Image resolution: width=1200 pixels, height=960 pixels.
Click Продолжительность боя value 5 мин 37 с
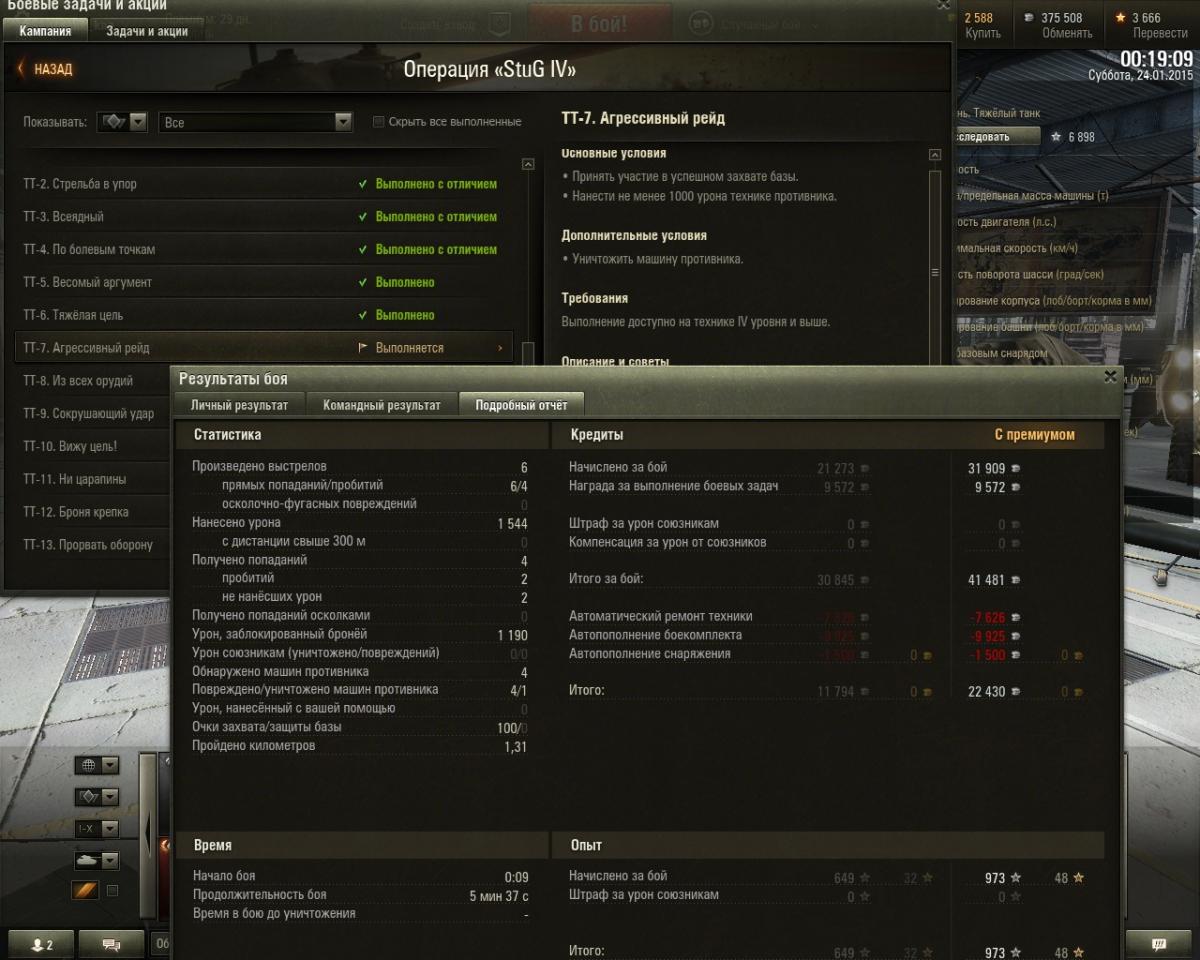(x=498, y=896)
